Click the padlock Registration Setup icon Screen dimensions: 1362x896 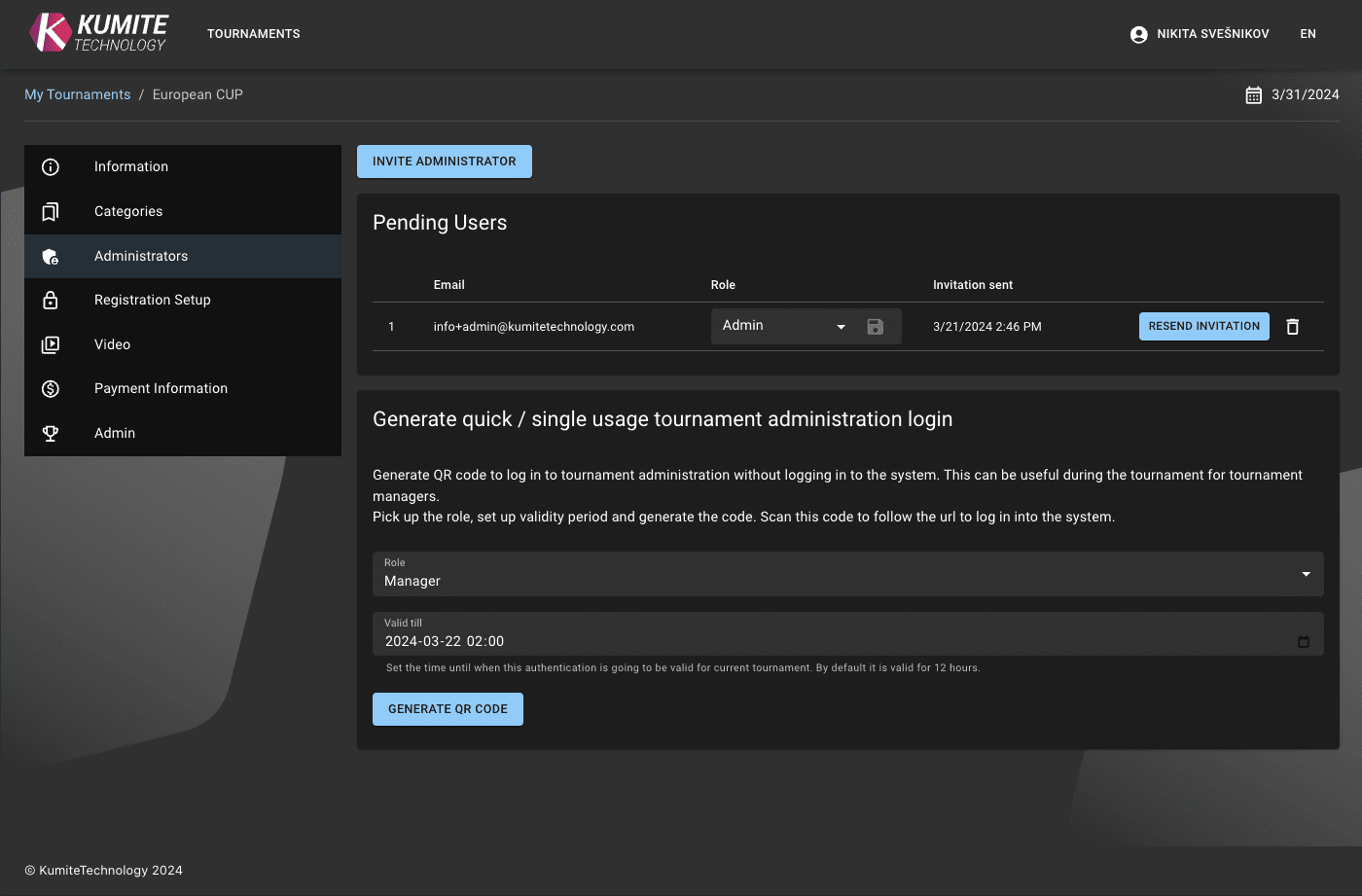[x=51, y=301]
